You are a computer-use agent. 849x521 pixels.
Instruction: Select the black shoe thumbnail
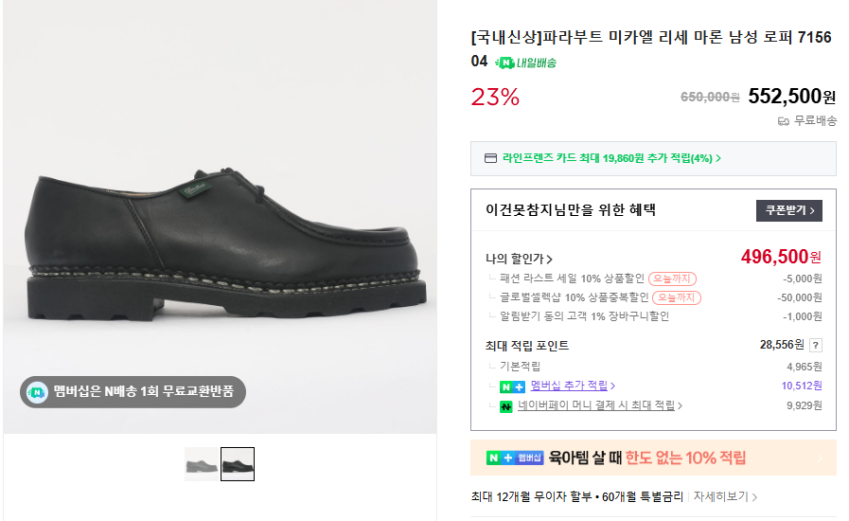pos(237,464)
